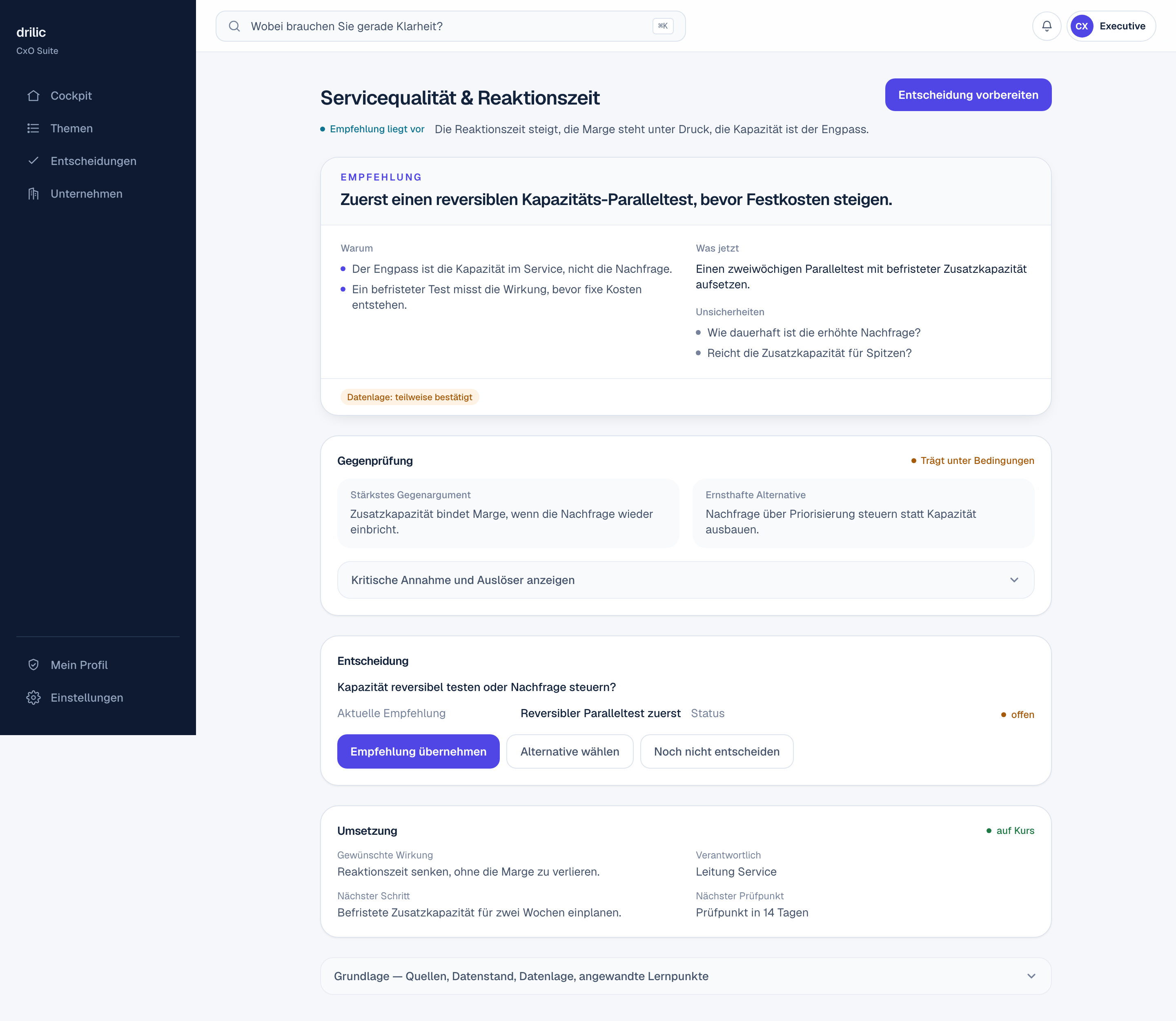Image resolution: width=1176 pixels, height=1021 pixels.
Task: Expand Kritische Annahme und Auslöser anzeigen
Action: click(686, 580)
